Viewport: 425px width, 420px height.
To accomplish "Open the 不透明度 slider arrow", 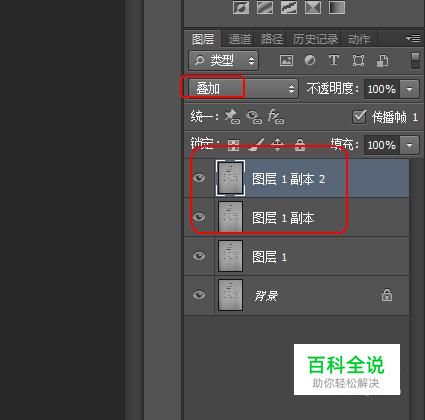I will (x=409, y=89).
